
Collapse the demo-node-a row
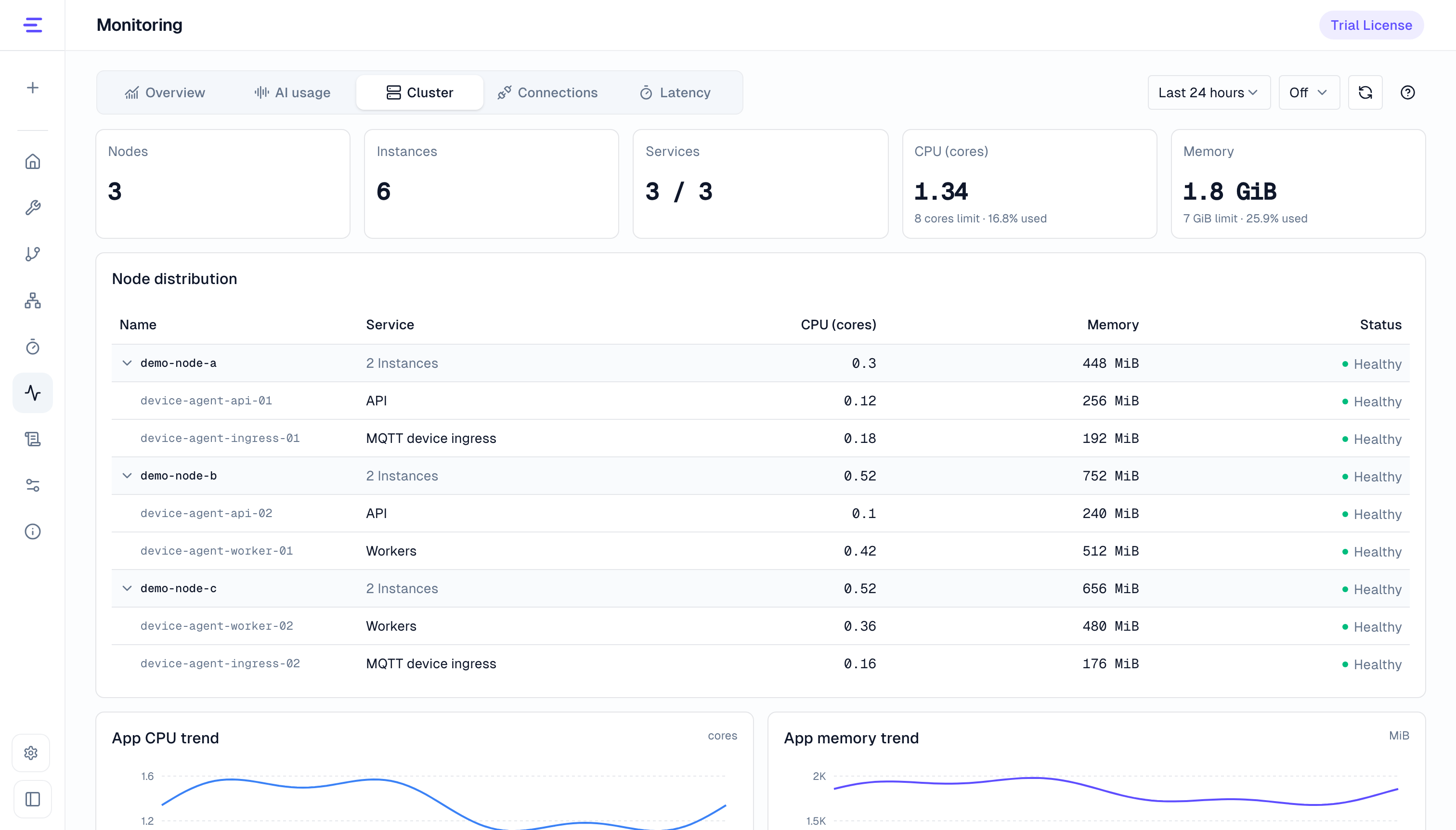coord(127,363)
